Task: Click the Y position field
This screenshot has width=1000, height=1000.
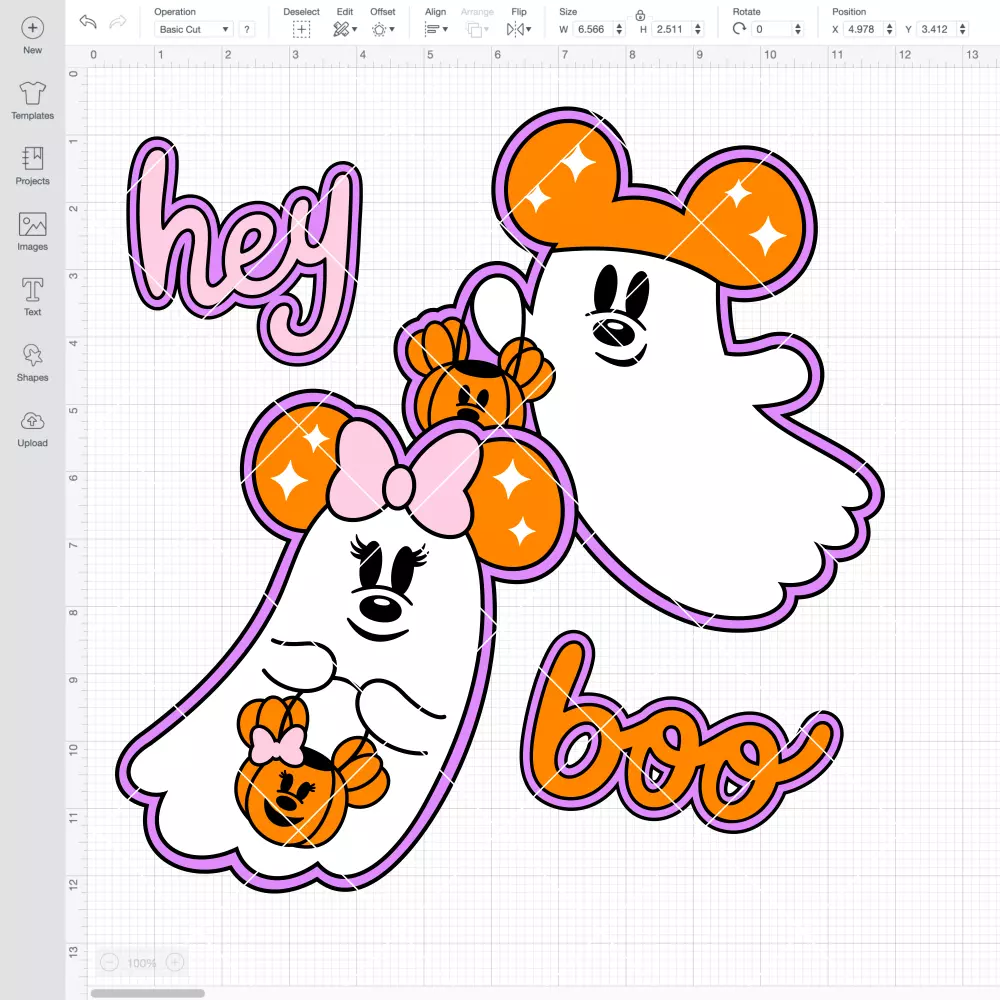Action: (937, 29)
